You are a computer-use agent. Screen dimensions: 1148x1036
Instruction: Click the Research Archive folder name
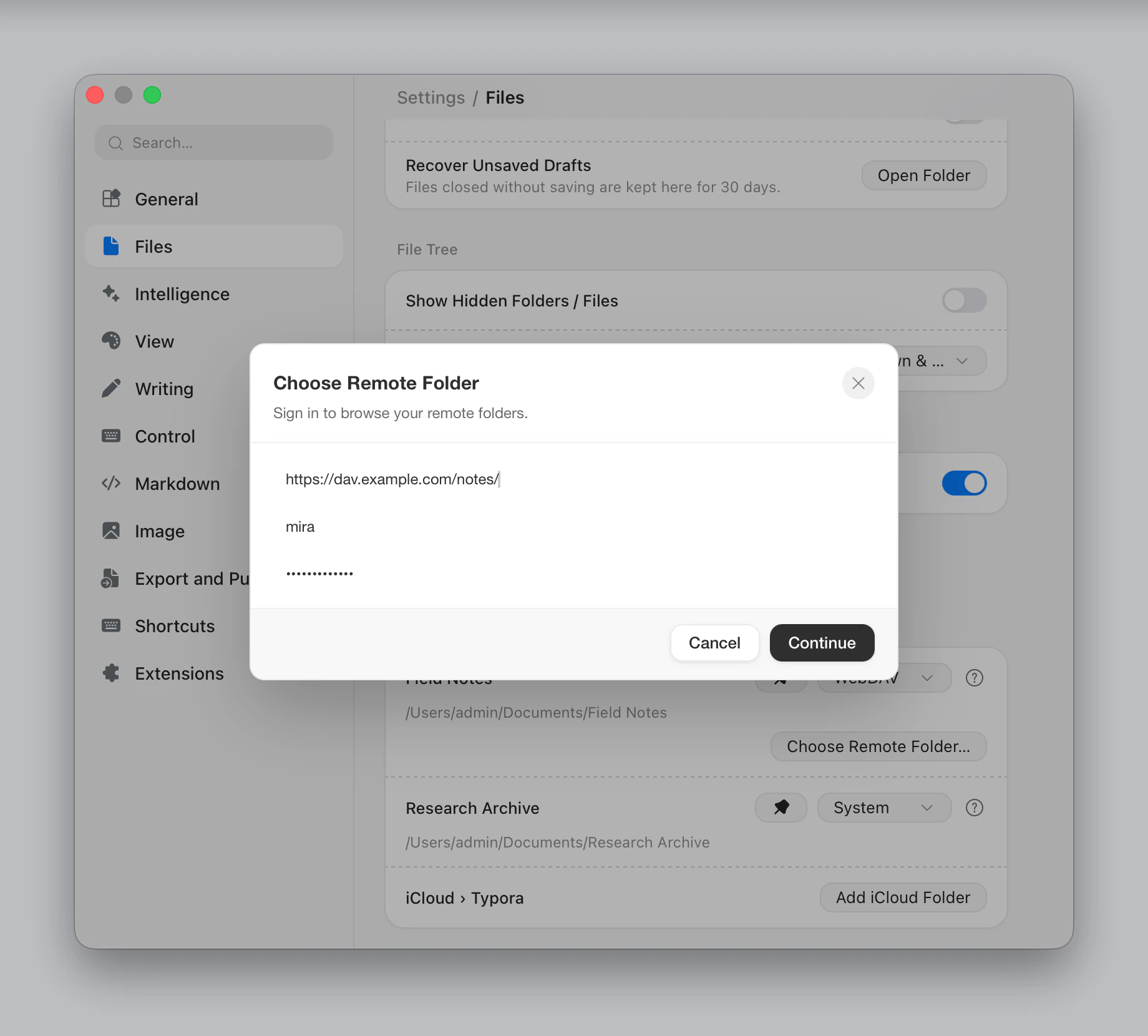[x=472, y=808]
